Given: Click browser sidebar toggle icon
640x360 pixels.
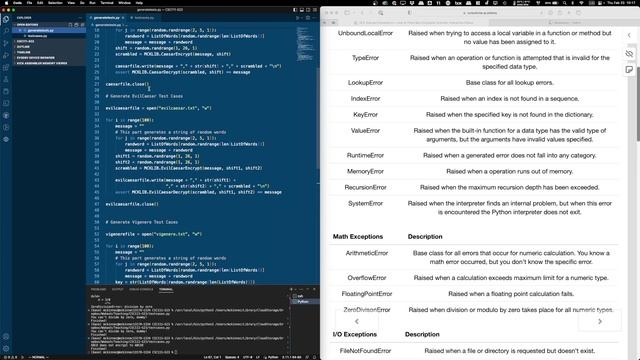Looking at the screenshot, I should pyautogui.click(x=347, y=13).
